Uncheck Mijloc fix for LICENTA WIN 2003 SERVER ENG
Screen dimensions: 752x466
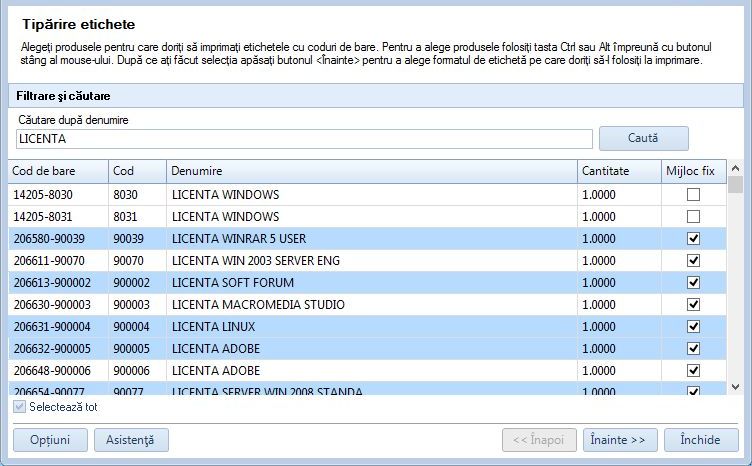tap(693, 261)
